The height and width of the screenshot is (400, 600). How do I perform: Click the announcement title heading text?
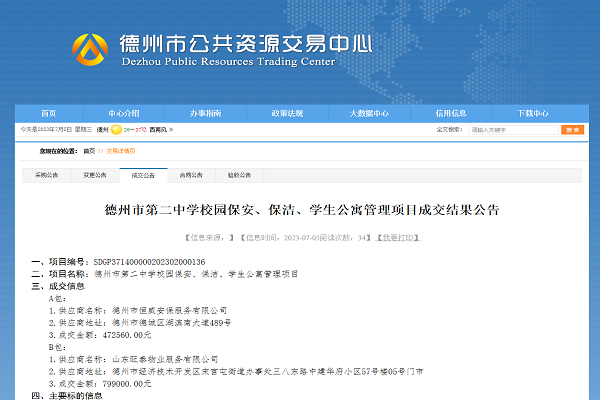(302, 210)
